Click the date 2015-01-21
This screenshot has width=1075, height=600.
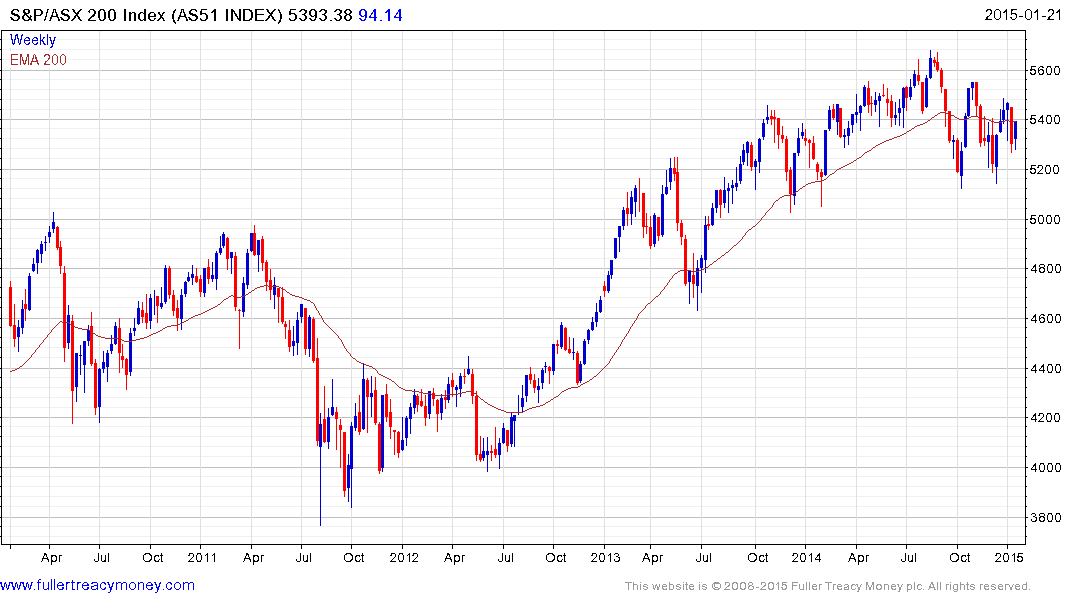point(1023,15)
